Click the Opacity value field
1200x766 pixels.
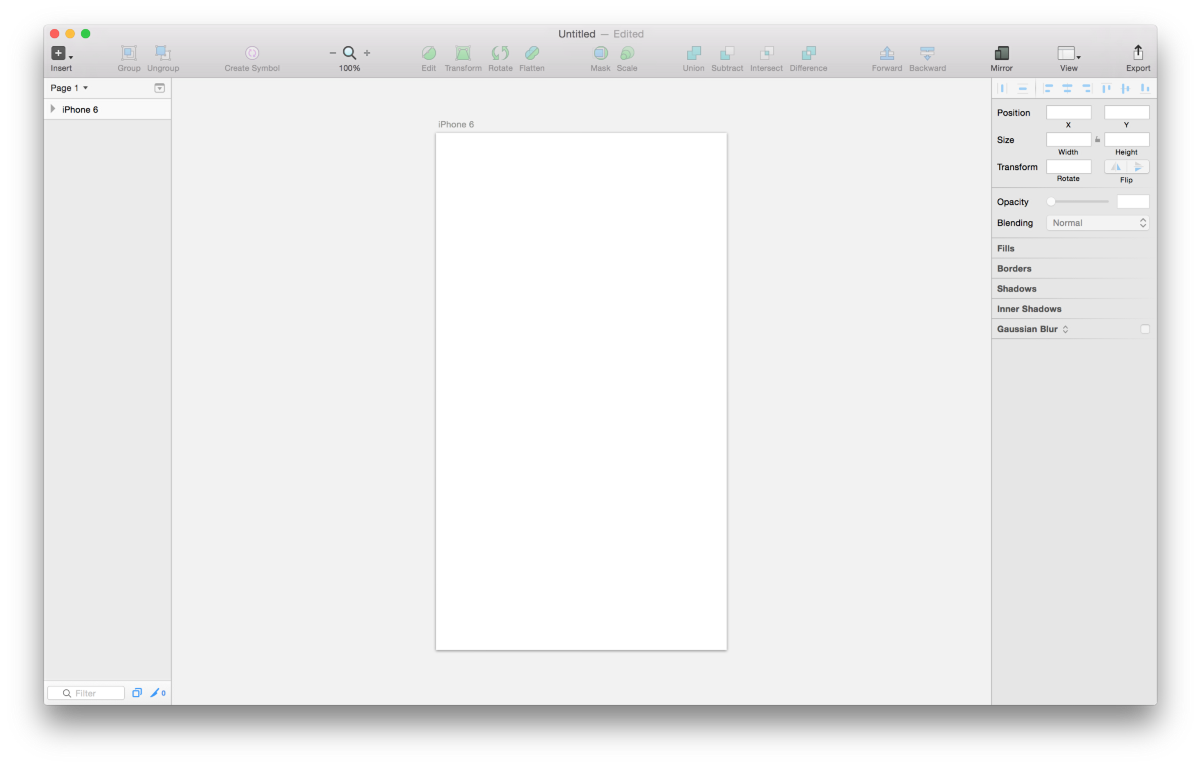[x=1133, y=202]
